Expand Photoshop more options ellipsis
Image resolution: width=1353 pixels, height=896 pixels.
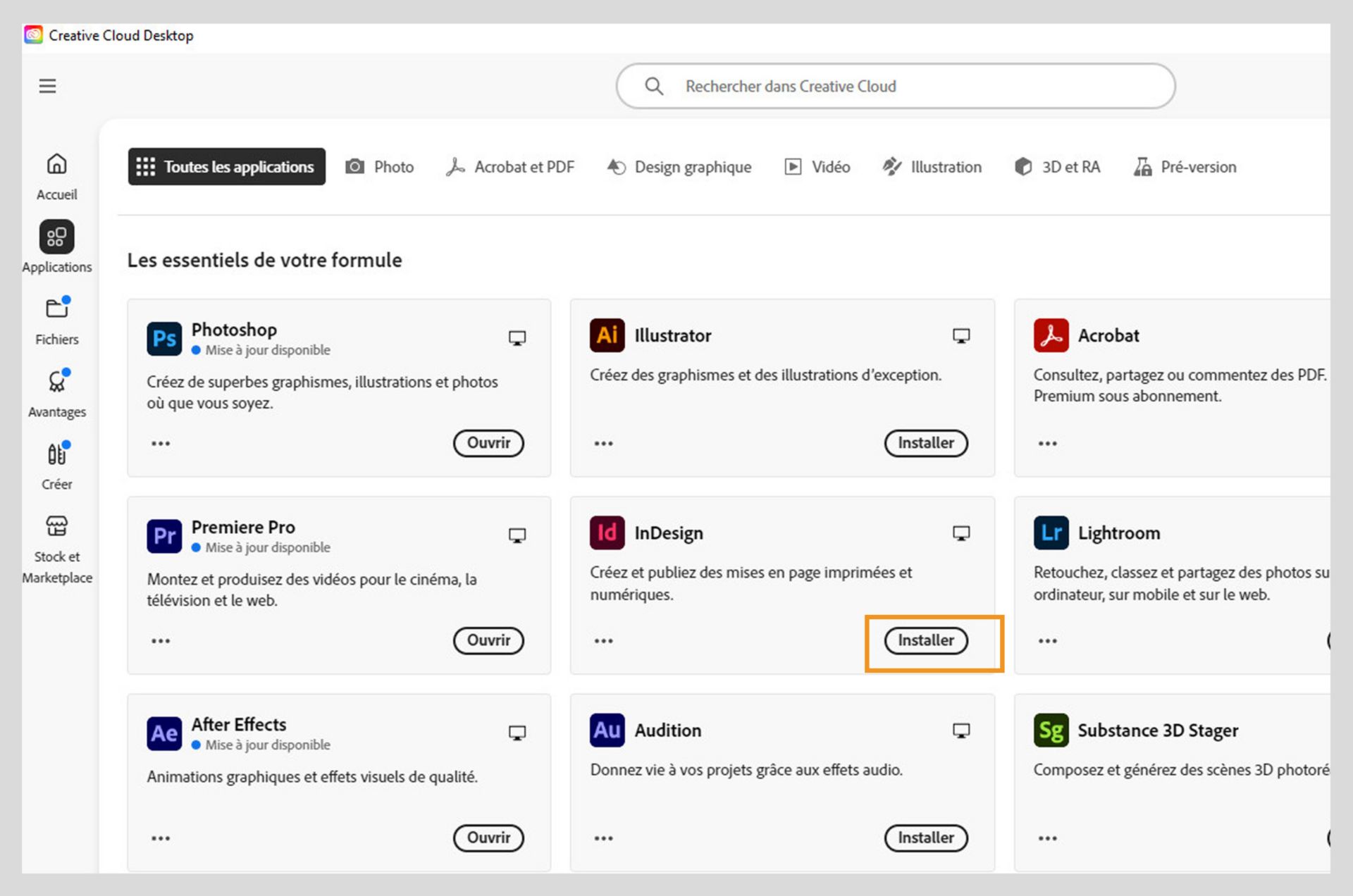pos(161,443)
